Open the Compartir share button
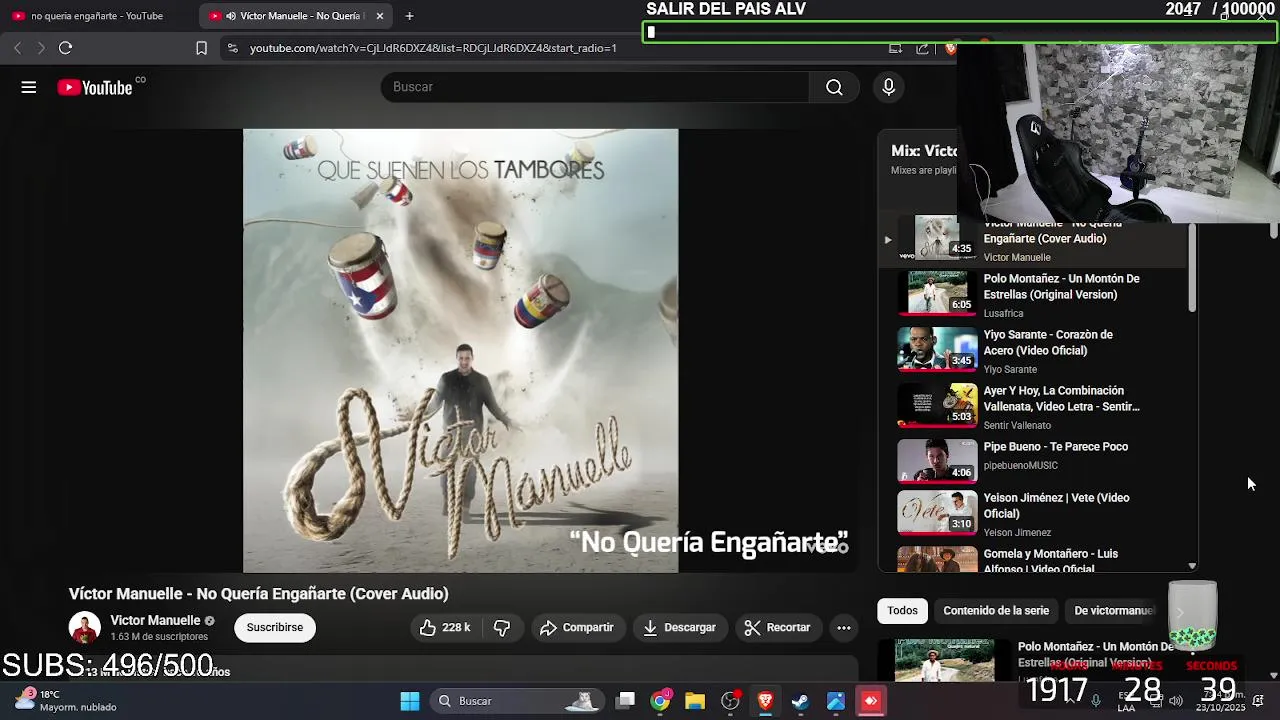Viewport: 1280px width, 720px height. click(x=577, y=627)
